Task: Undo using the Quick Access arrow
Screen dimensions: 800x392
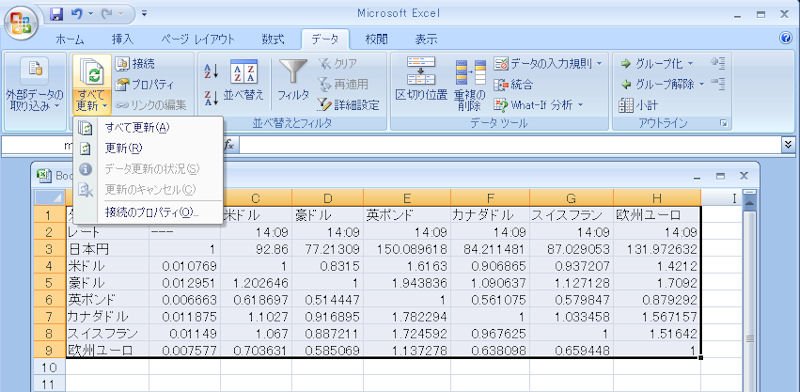Action: (78, 14)
